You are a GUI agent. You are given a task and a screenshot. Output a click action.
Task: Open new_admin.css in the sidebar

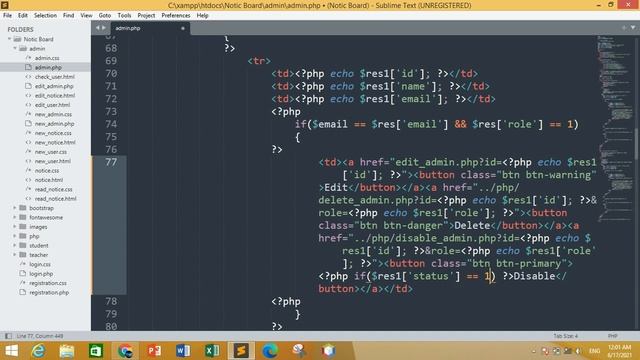[x=53, y=114]
